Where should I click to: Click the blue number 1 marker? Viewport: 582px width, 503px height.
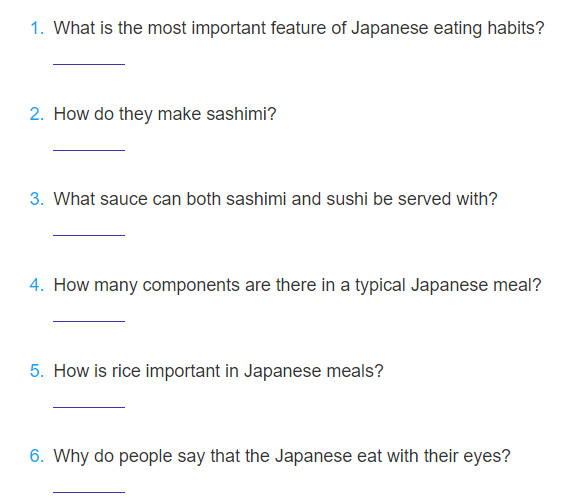37,29
